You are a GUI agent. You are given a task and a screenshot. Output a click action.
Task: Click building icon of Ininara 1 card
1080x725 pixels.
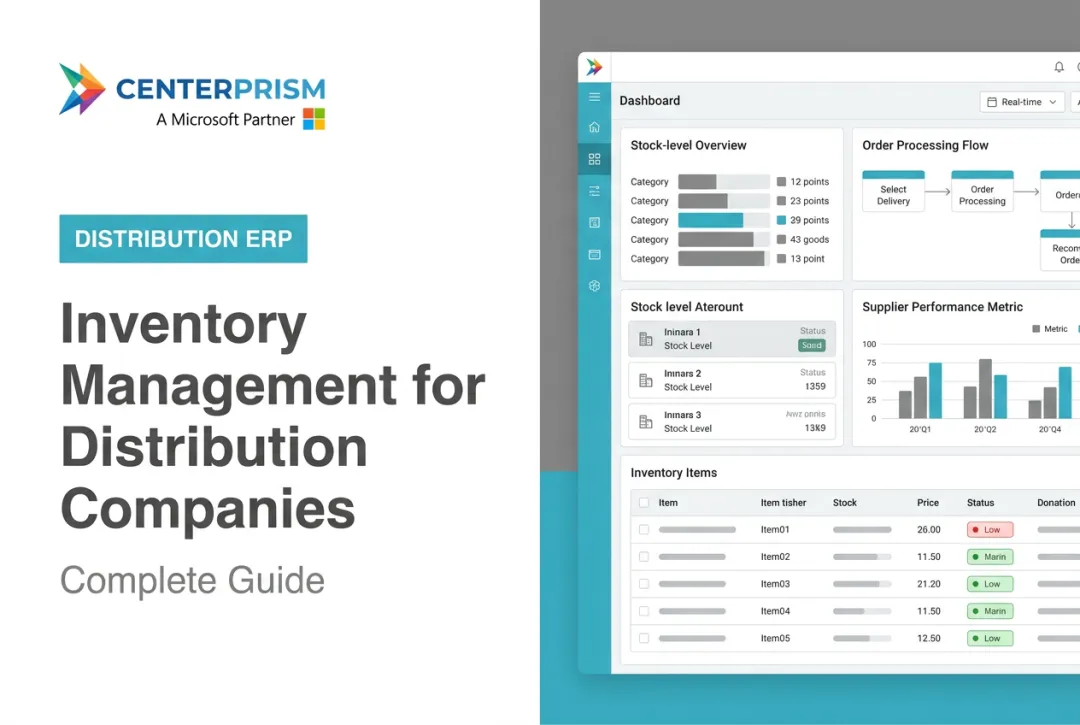click(645, 339)
